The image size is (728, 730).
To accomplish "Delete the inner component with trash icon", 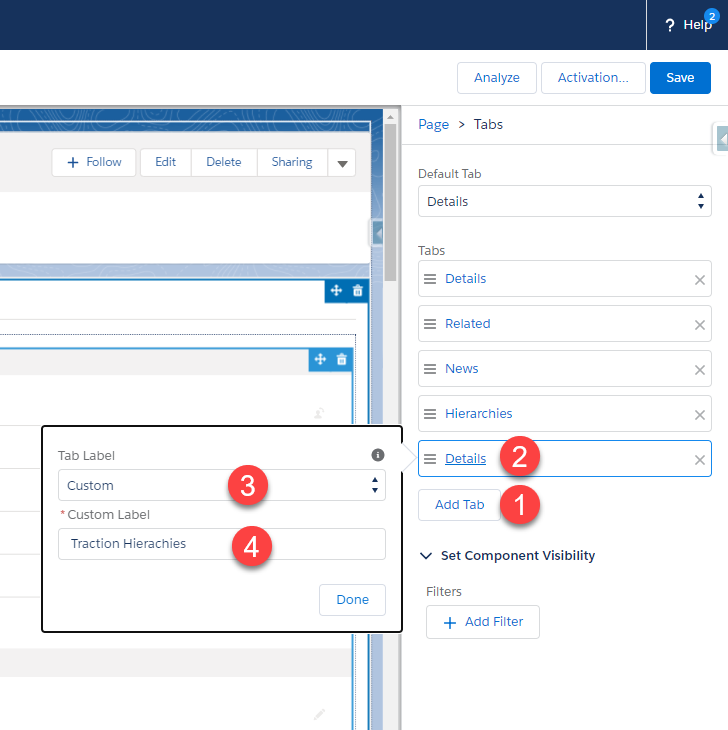I will tap(342, 359).
